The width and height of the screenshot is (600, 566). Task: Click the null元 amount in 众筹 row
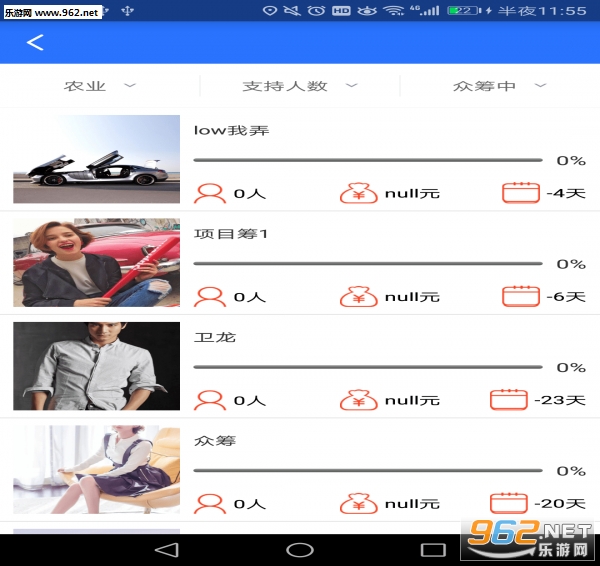[x=412, y=504]
